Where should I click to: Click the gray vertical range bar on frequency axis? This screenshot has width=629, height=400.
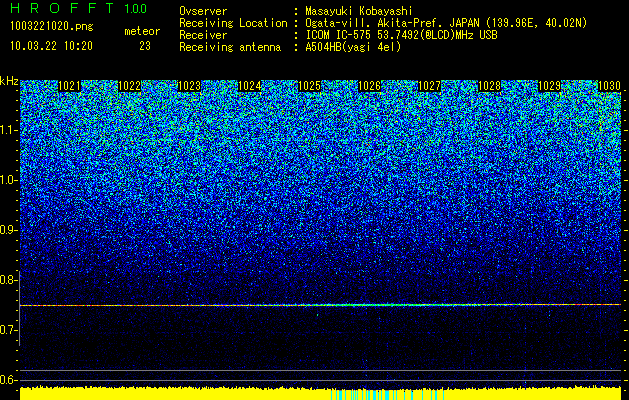[x=19, y=308]
